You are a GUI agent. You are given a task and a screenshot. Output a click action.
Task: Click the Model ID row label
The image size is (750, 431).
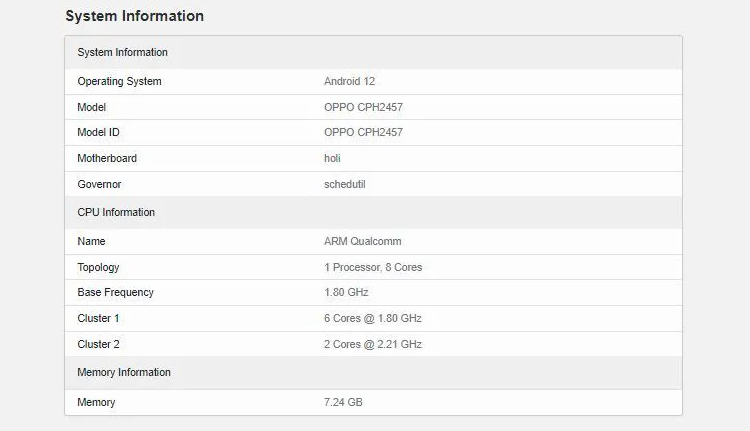click(x=98, y=132)
